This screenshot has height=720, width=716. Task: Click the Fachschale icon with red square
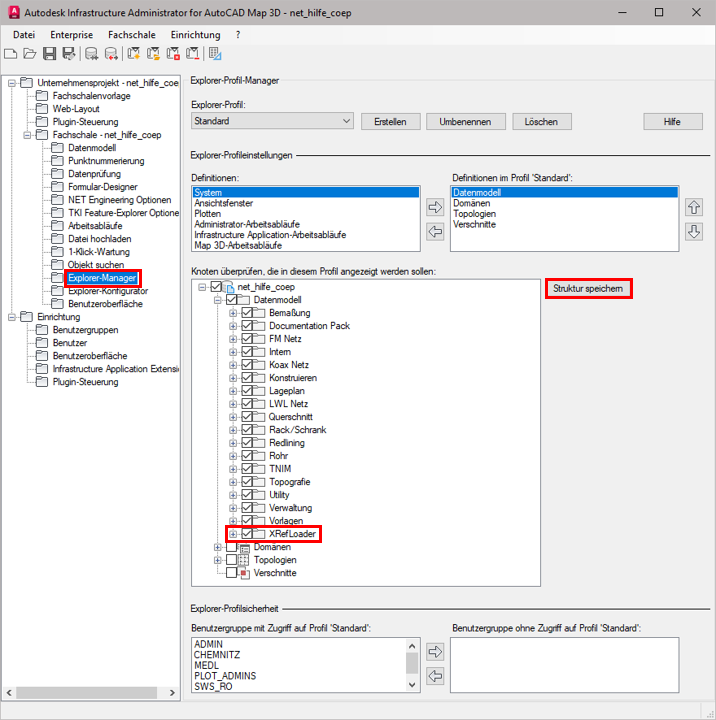coord(173,54)
